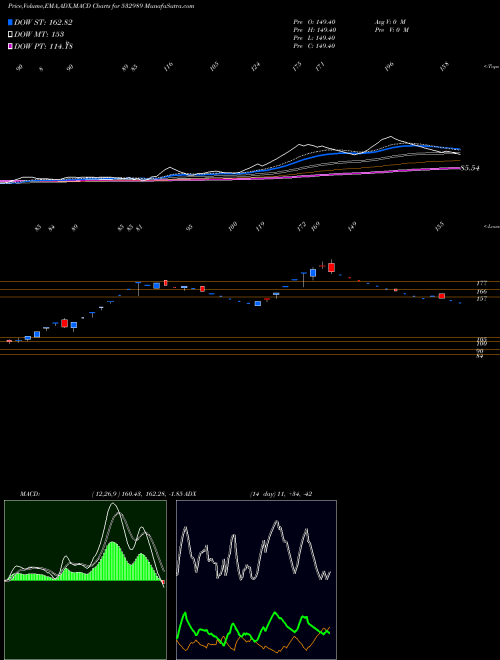The image size is (500, 660).
Task: Click the large red candle at price peak
Action: [332, 267]
